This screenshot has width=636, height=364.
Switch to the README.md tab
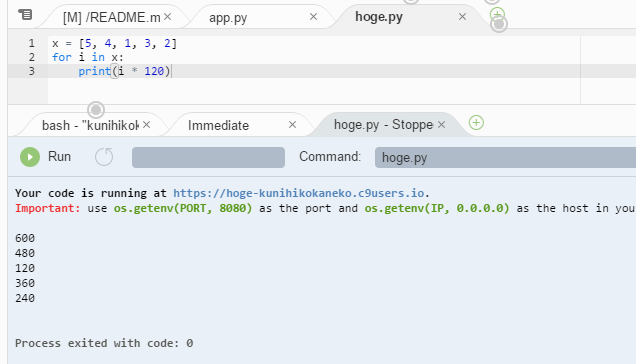coord(112,17)
